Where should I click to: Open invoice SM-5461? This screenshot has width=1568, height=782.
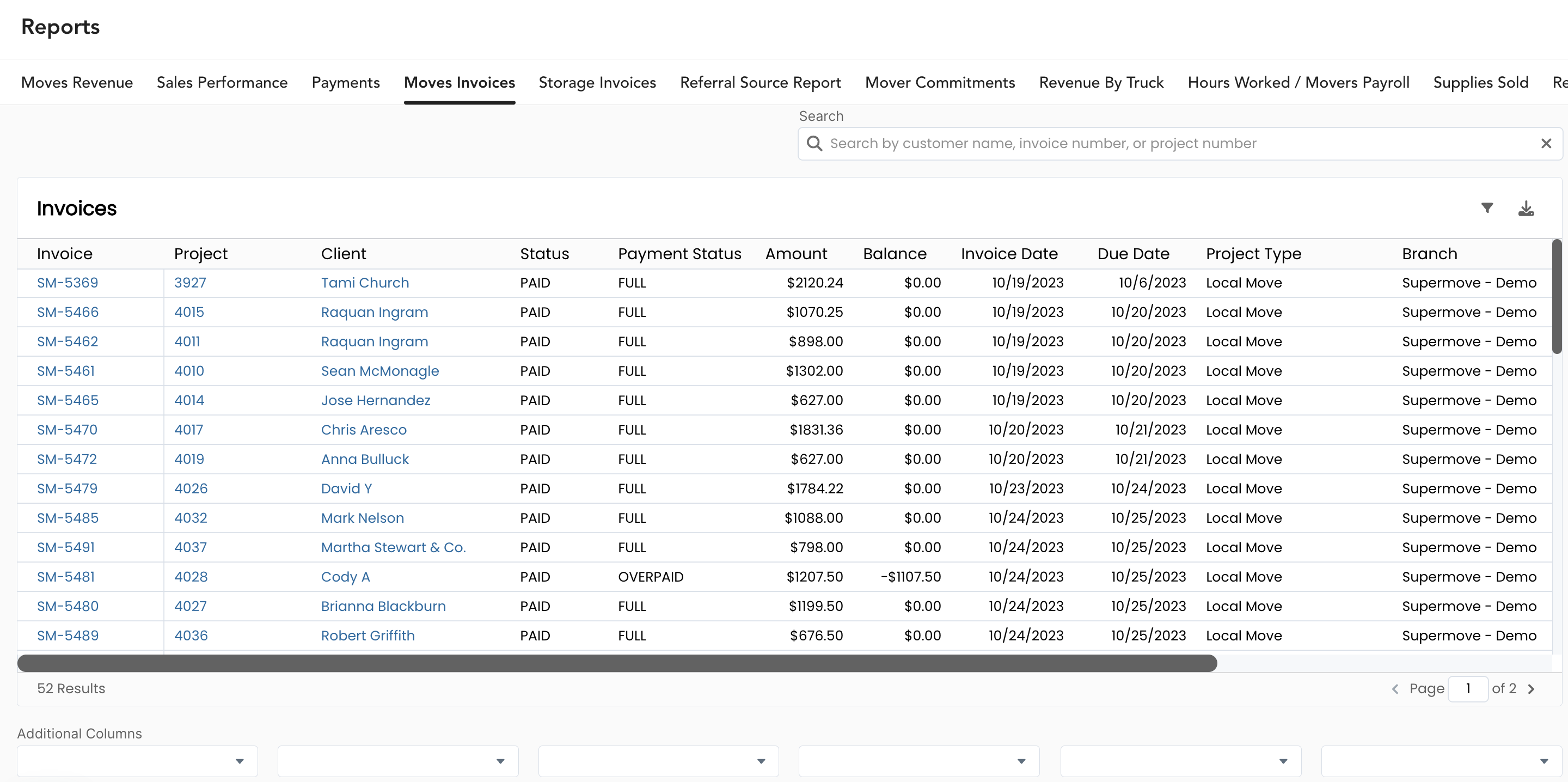pyautogui.click(x=66, y=371)
